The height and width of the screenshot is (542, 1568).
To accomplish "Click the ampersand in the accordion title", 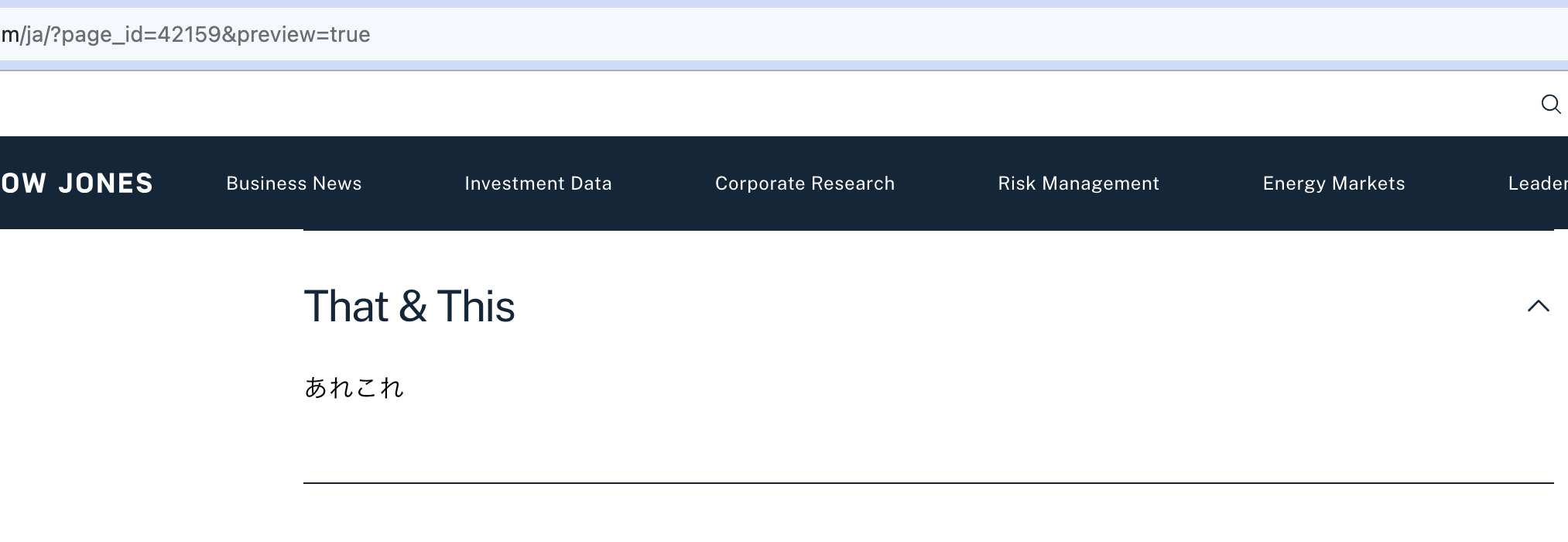I will (x=413, y=306).
